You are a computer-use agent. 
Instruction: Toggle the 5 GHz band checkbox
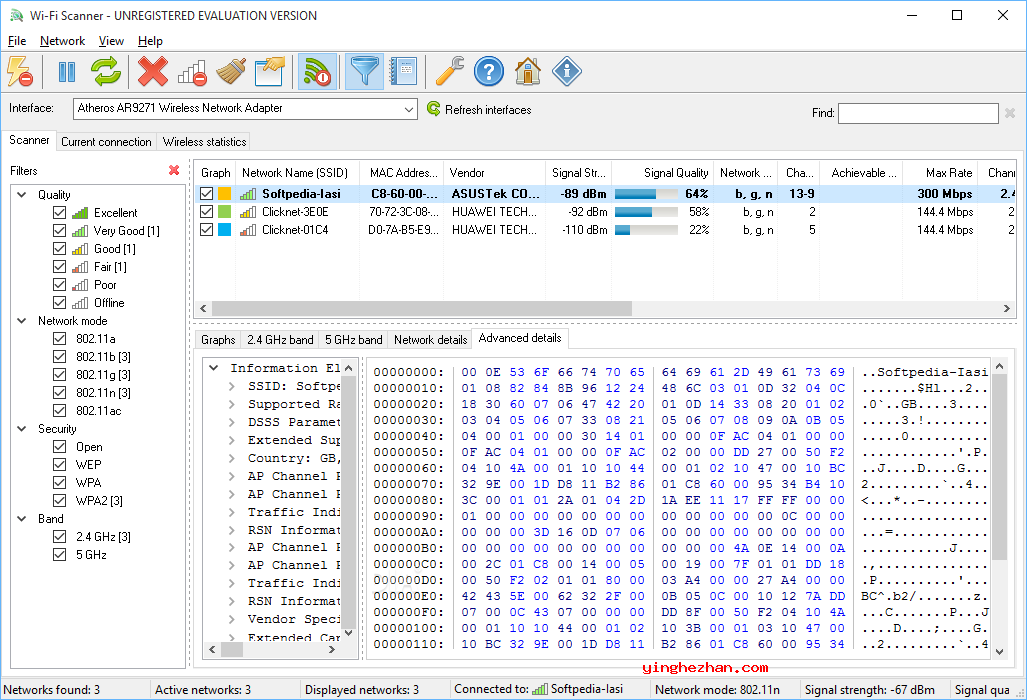(x=60, y=555)
